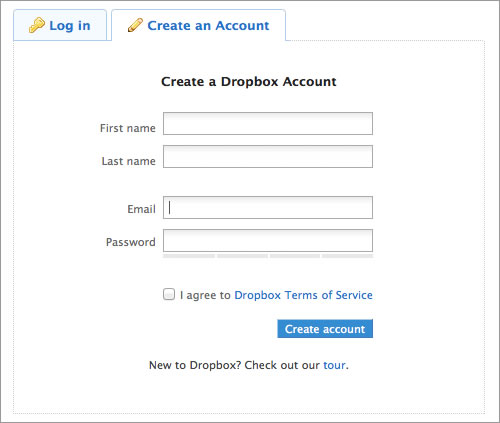Click the Password label text
Viewport: 500px width, 423px height.
[x=131, y=242]
